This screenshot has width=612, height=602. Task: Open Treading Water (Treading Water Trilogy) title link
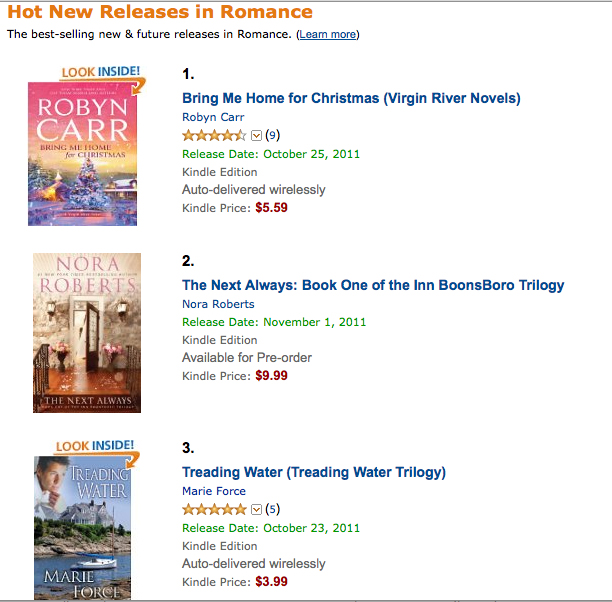(314, 472)
